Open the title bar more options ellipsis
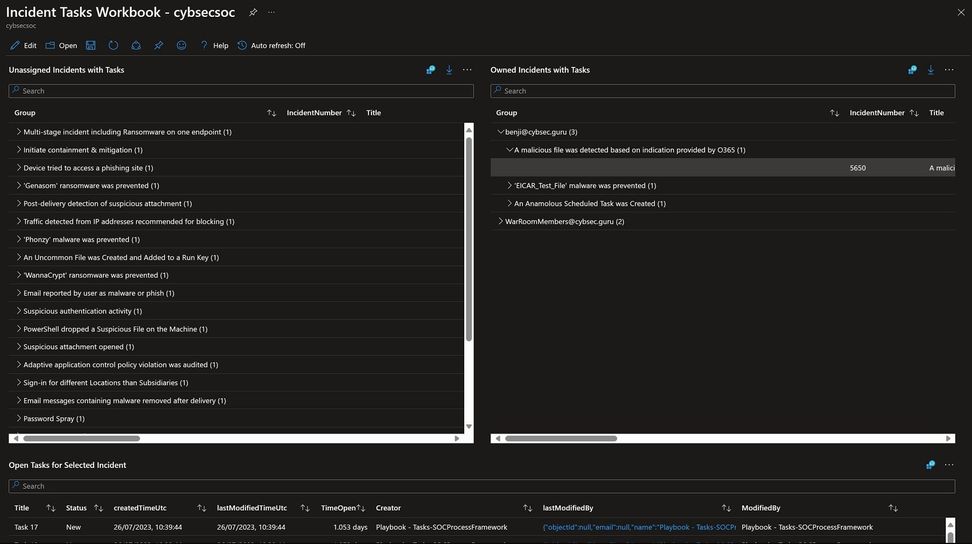972x544 pixels. coord(272,12)
